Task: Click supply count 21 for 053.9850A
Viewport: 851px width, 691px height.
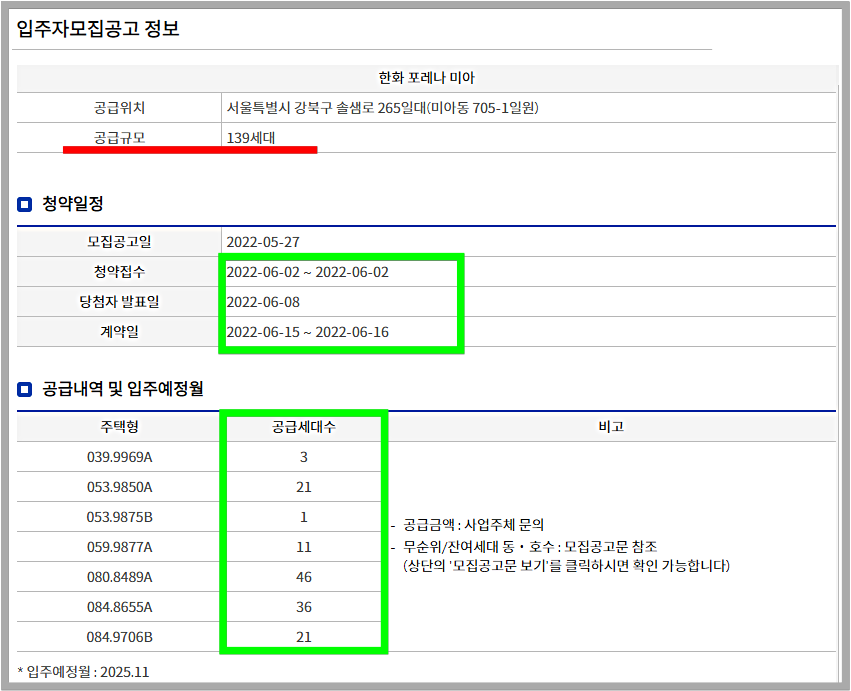Action: point(303,487)
